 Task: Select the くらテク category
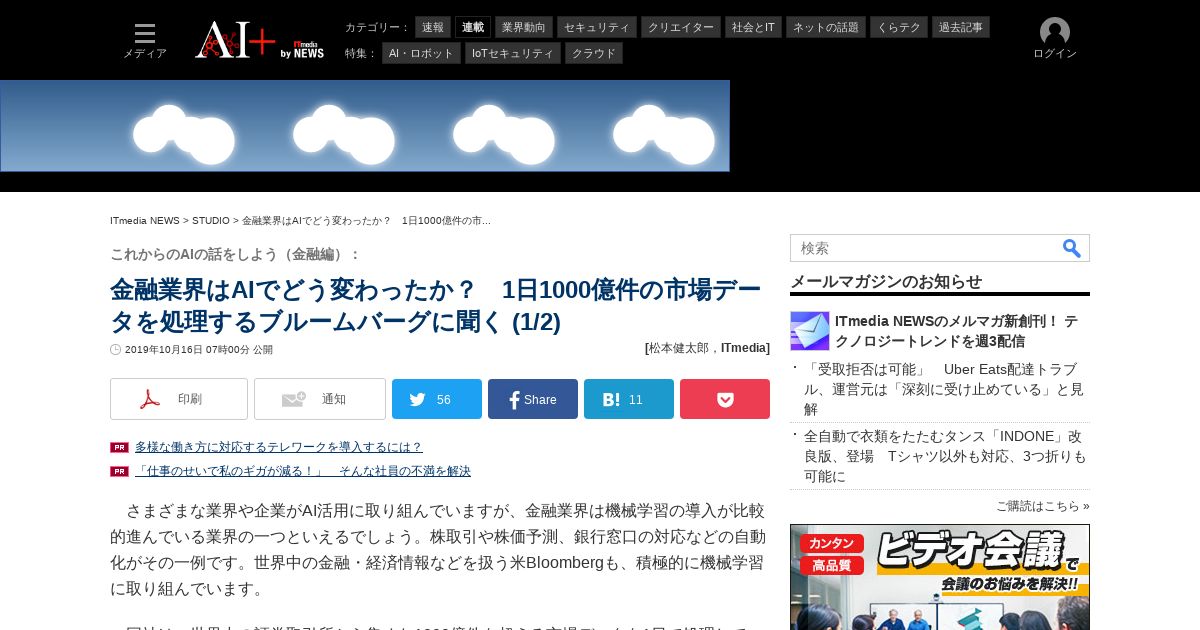899,27
